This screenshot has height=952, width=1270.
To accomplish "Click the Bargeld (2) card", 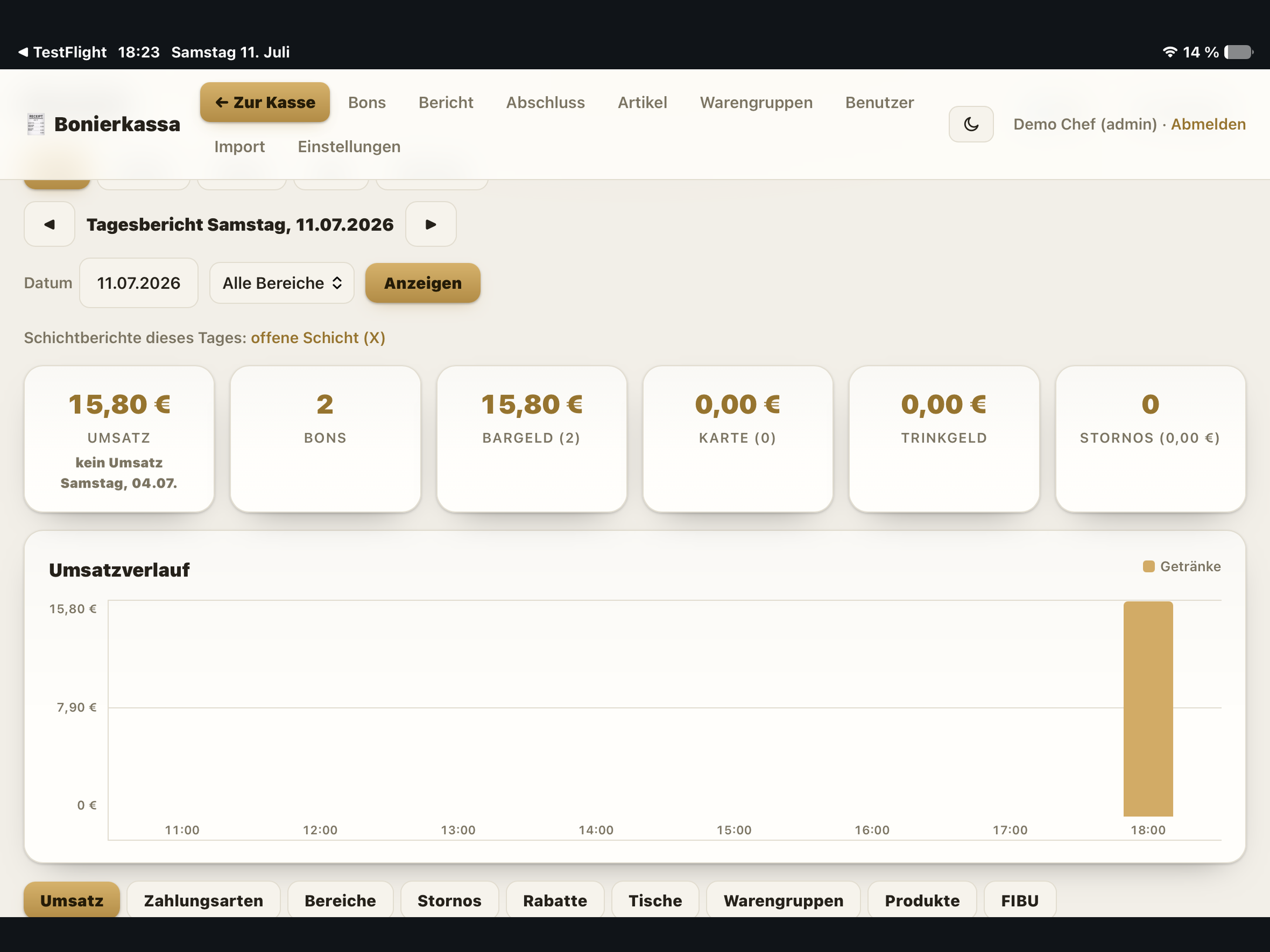I will click(x=532, y=439).
